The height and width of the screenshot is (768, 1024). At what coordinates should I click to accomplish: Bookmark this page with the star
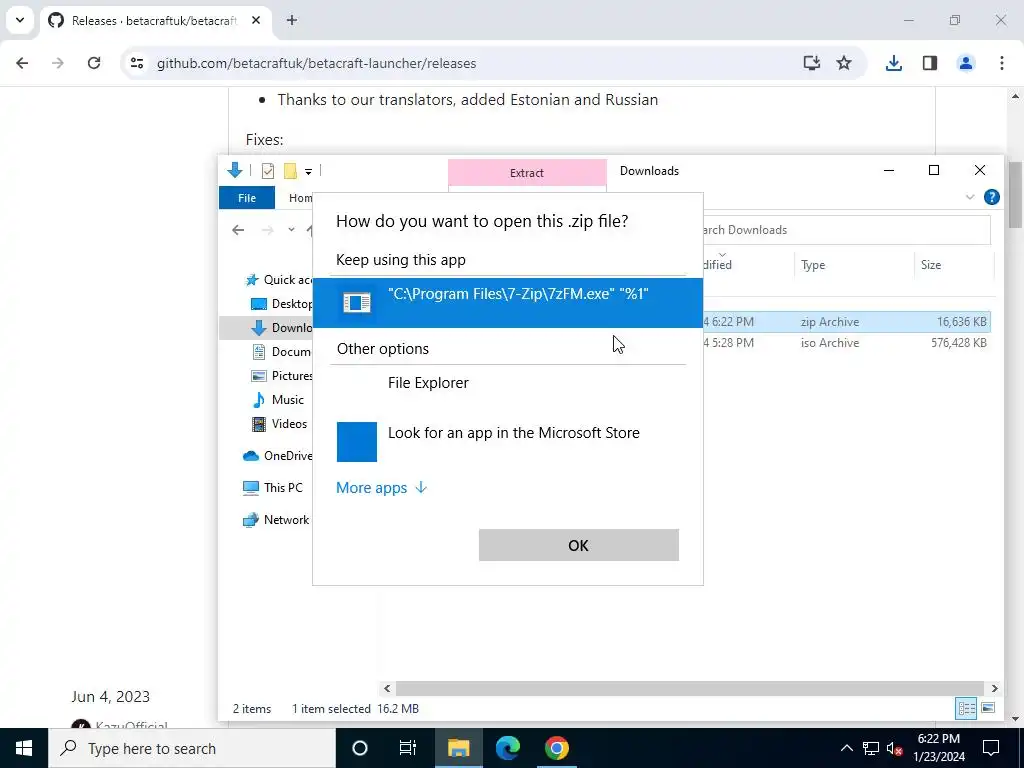point(844,63)
